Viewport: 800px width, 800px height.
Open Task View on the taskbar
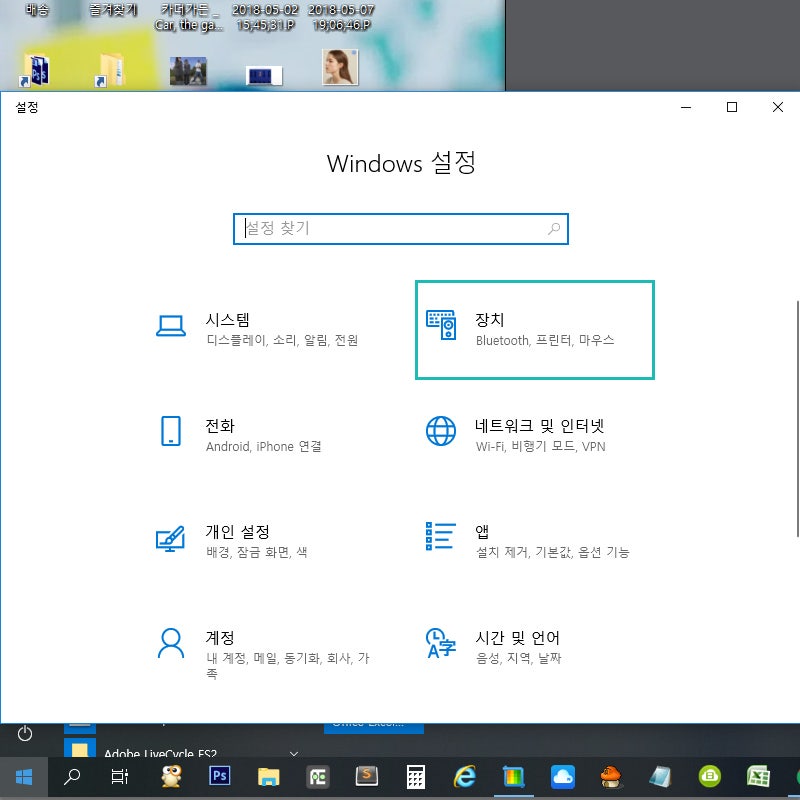click(x=120, y=777)
